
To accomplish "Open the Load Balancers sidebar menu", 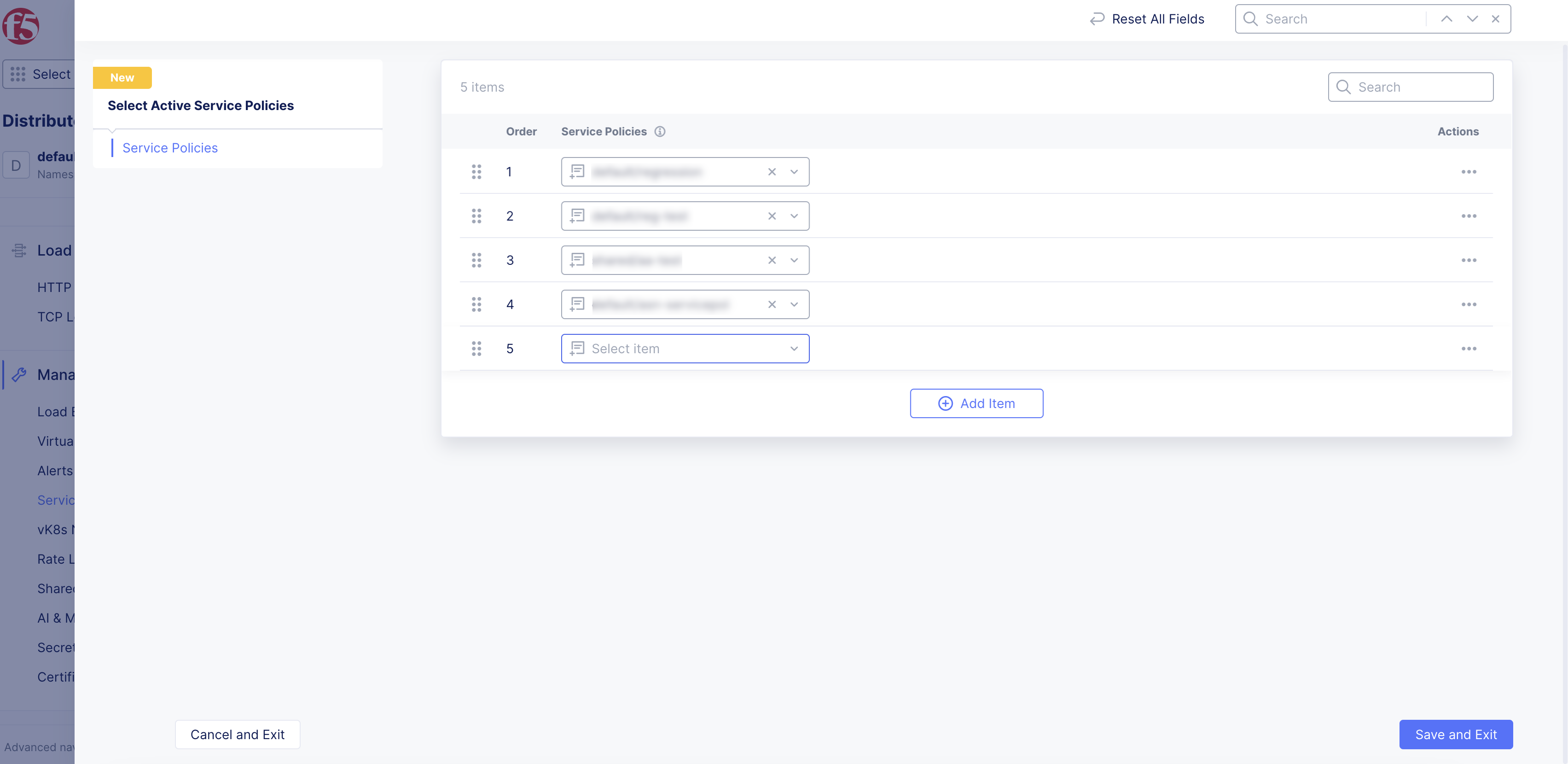I will (x=53, y=250).
